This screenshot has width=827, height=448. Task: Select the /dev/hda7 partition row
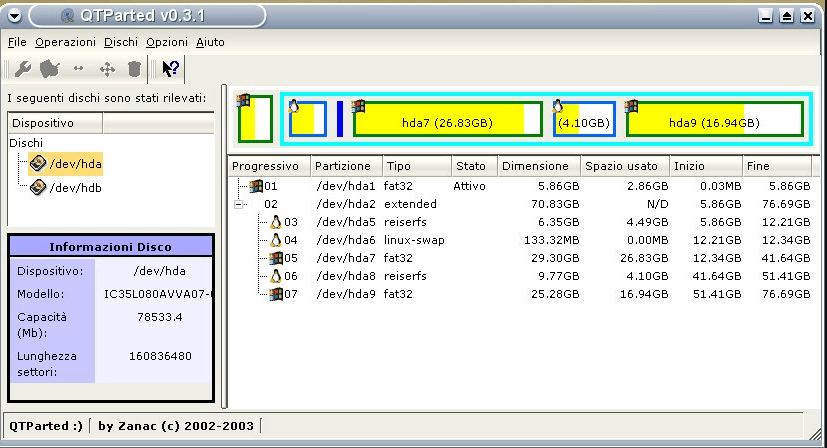(521, 258)
